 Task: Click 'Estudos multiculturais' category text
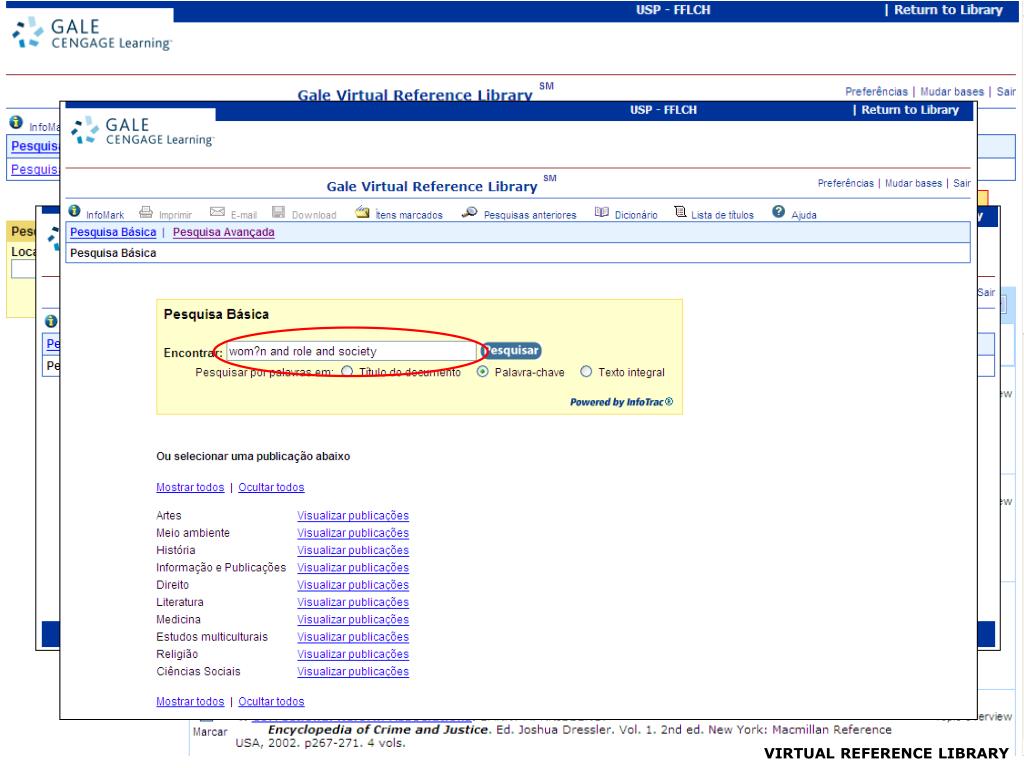212,637
